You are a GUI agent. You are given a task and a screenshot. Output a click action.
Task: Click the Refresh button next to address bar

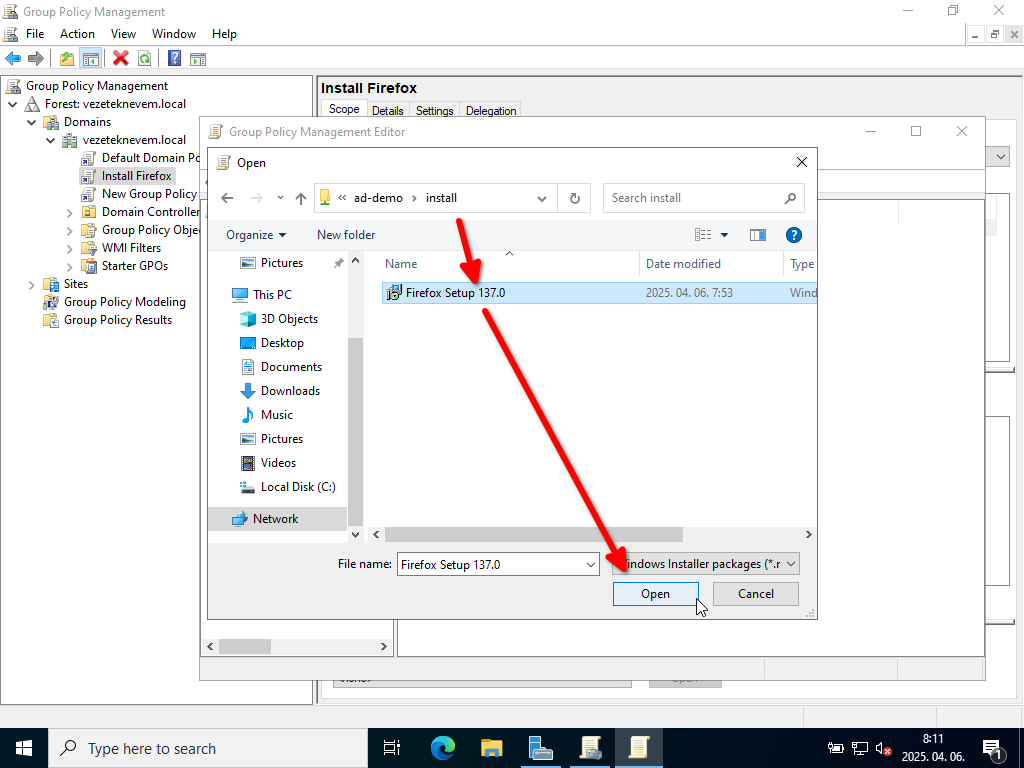point(574,198)
